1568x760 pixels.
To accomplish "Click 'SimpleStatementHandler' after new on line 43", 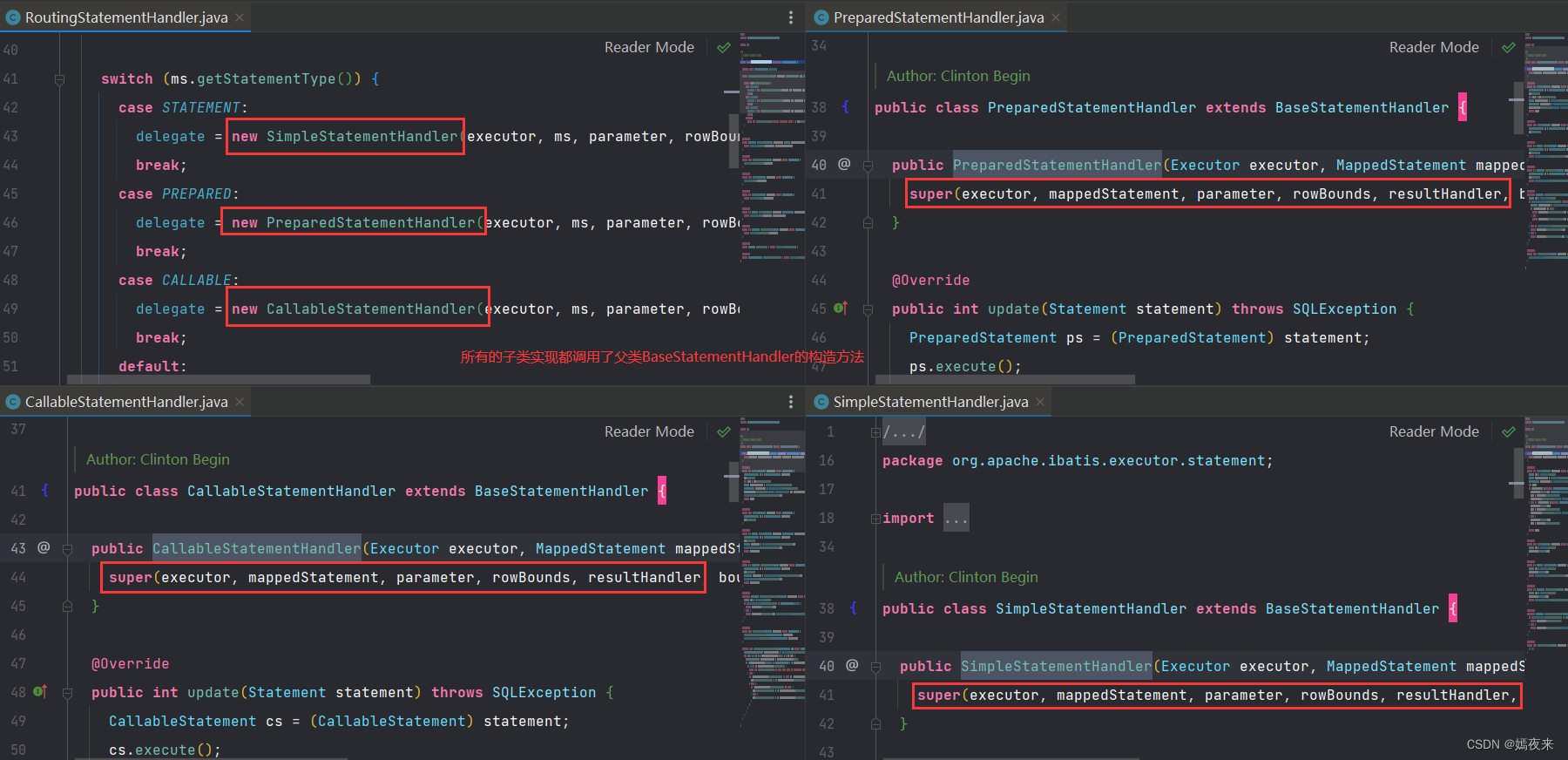I will coord(362,137).
